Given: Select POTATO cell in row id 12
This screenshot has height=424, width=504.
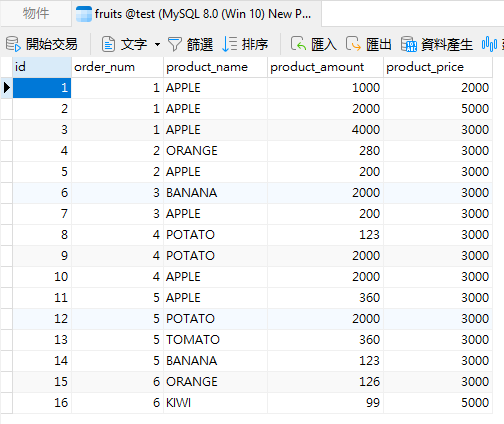Looking at the screenshot, I should click(x=215, y=319).
